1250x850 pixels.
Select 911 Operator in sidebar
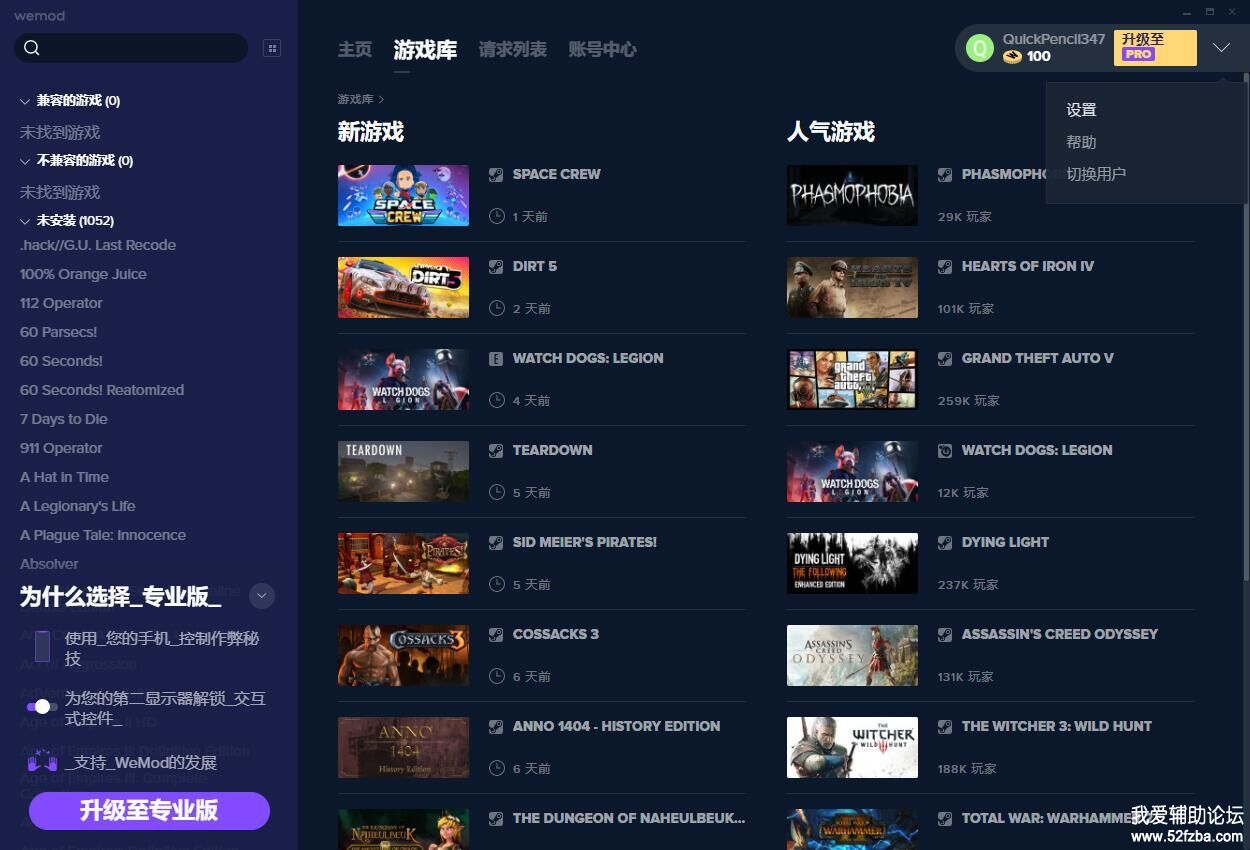(61, 448)
